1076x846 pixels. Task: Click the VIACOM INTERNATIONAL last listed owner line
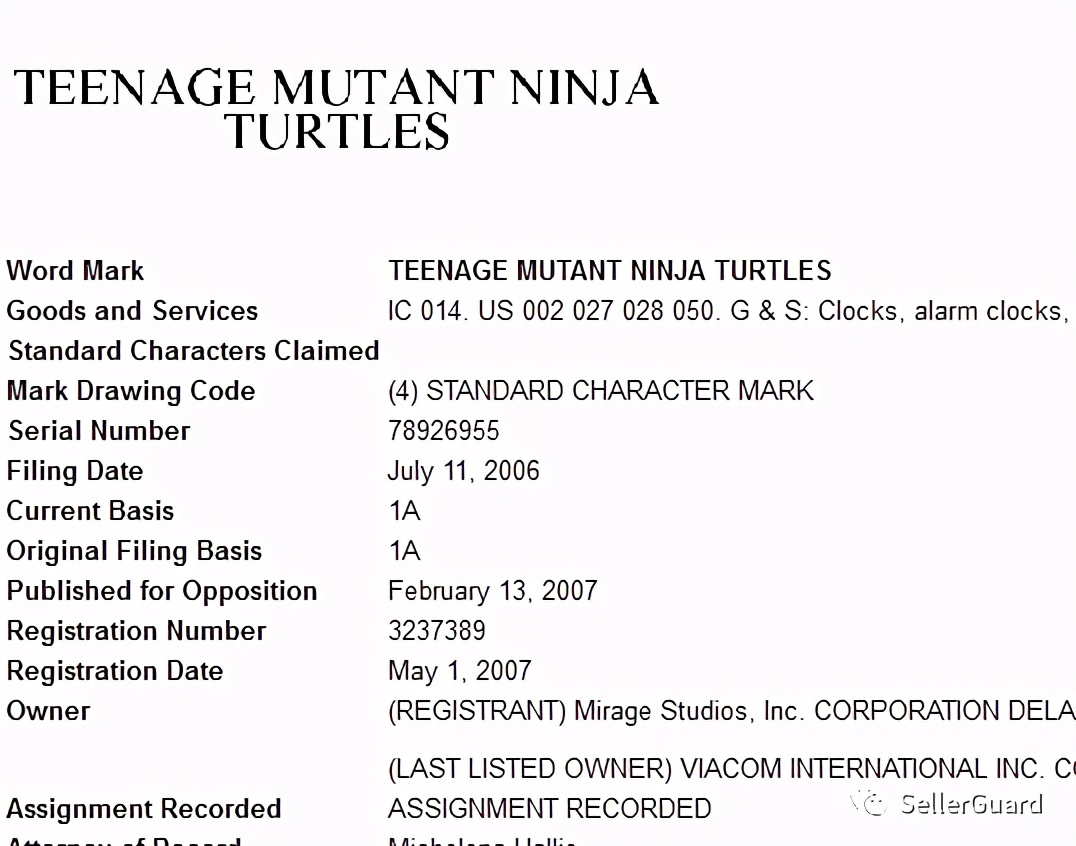(x=732, y=768)
